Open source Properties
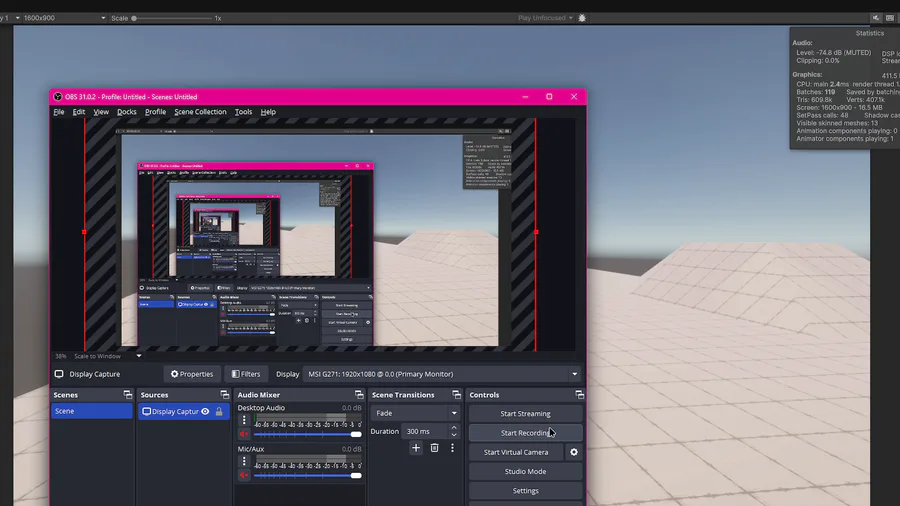This screenshot has height=506, width=900. pyautogui.click(x=192, y=374)
